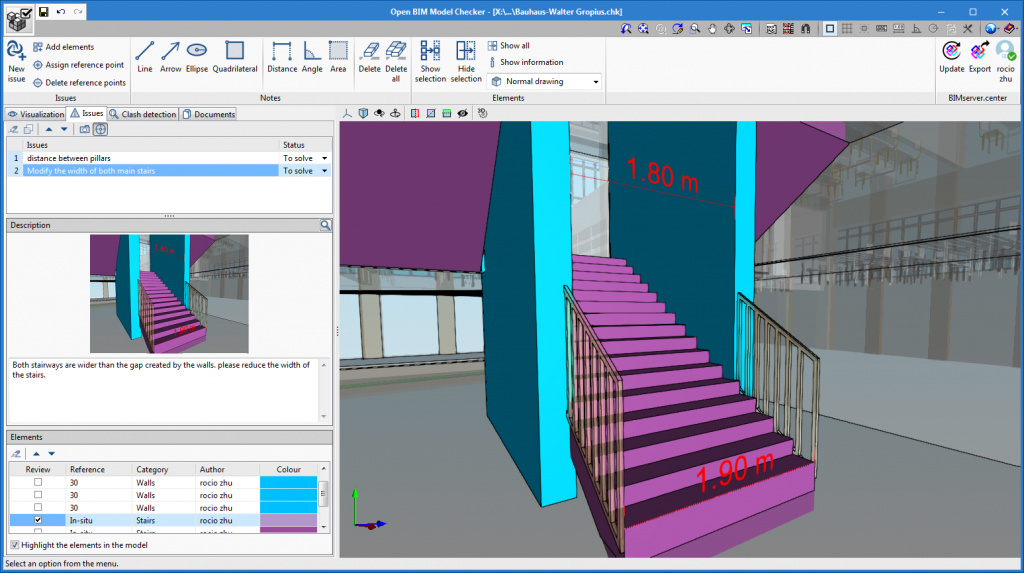Click Hide selection in Elements group
This screenshot has height=573, width=1024.
click(x=466, y=61)
